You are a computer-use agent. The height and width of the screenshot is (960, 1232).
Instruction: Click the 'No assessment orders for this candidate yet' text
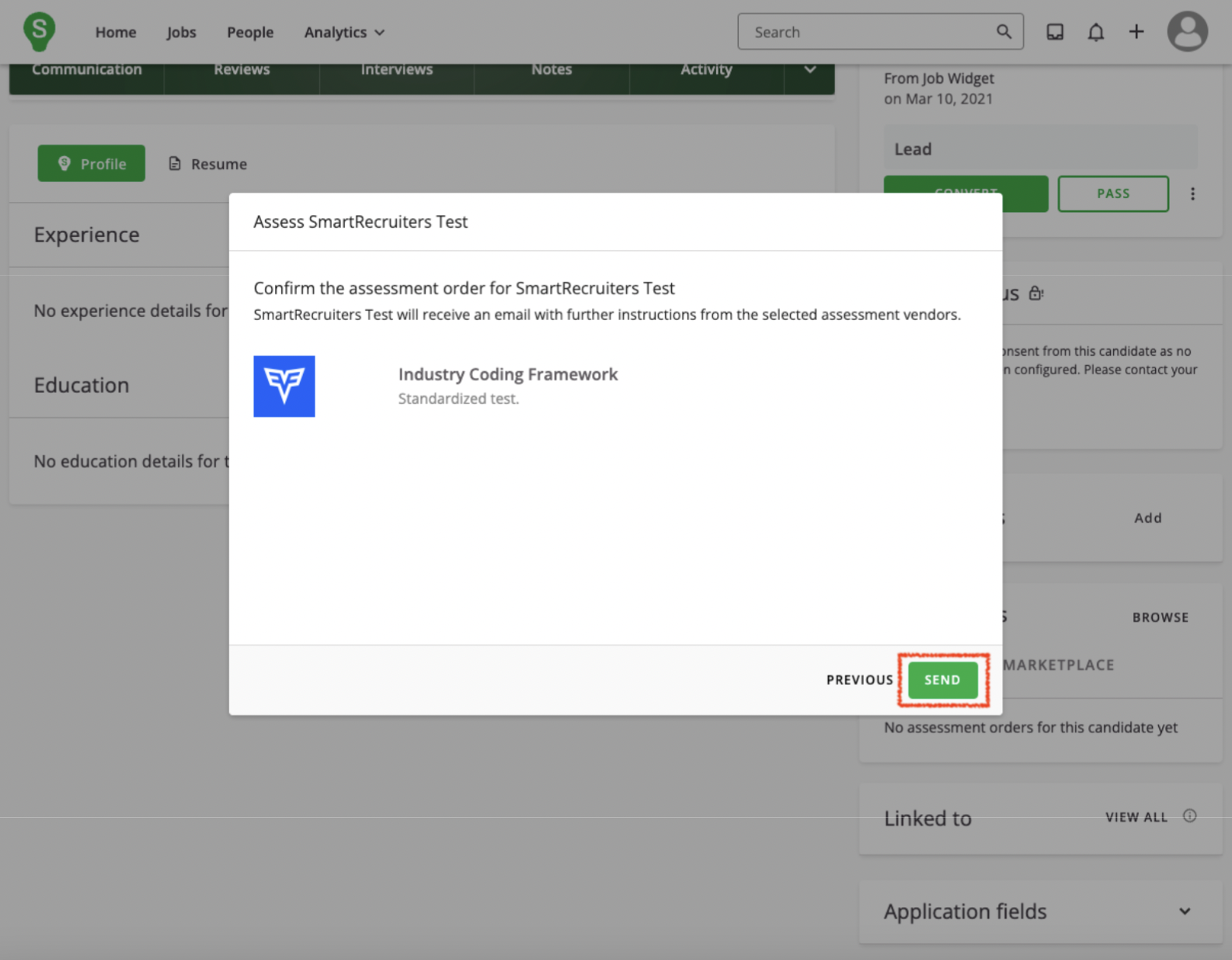tap(1031, 728)
